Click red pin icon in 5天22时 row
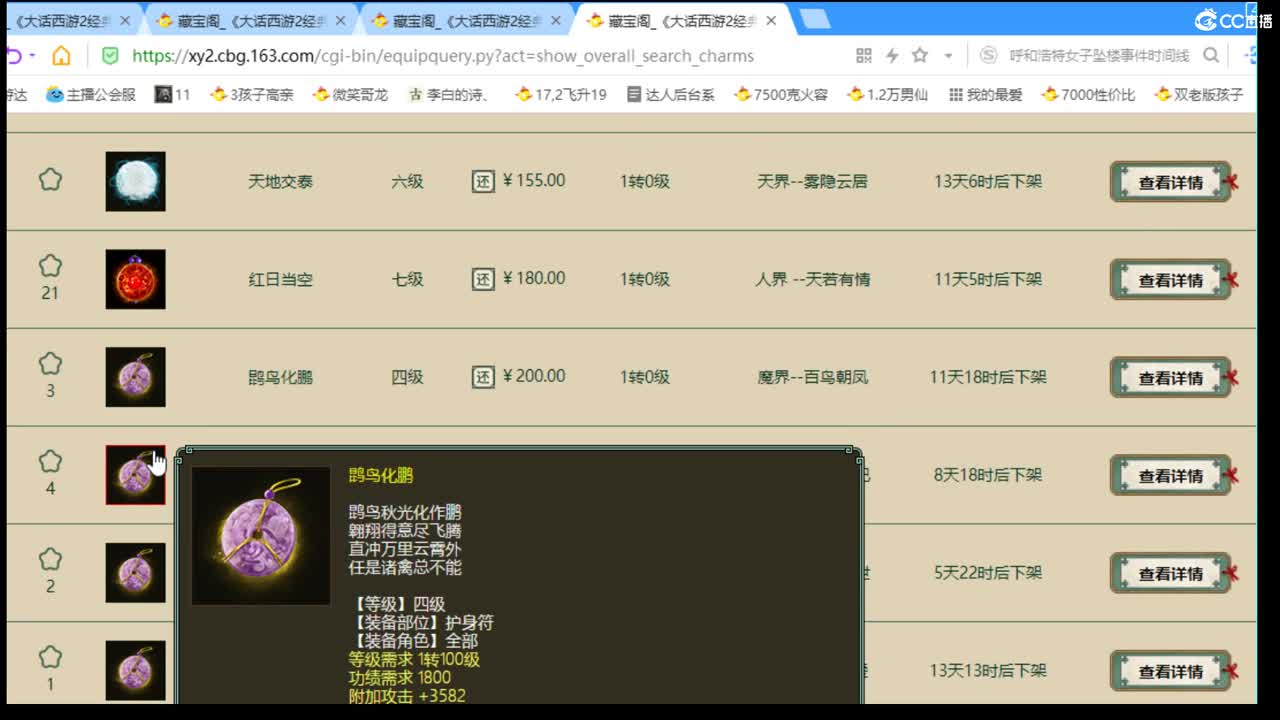 coord(1231,574)
